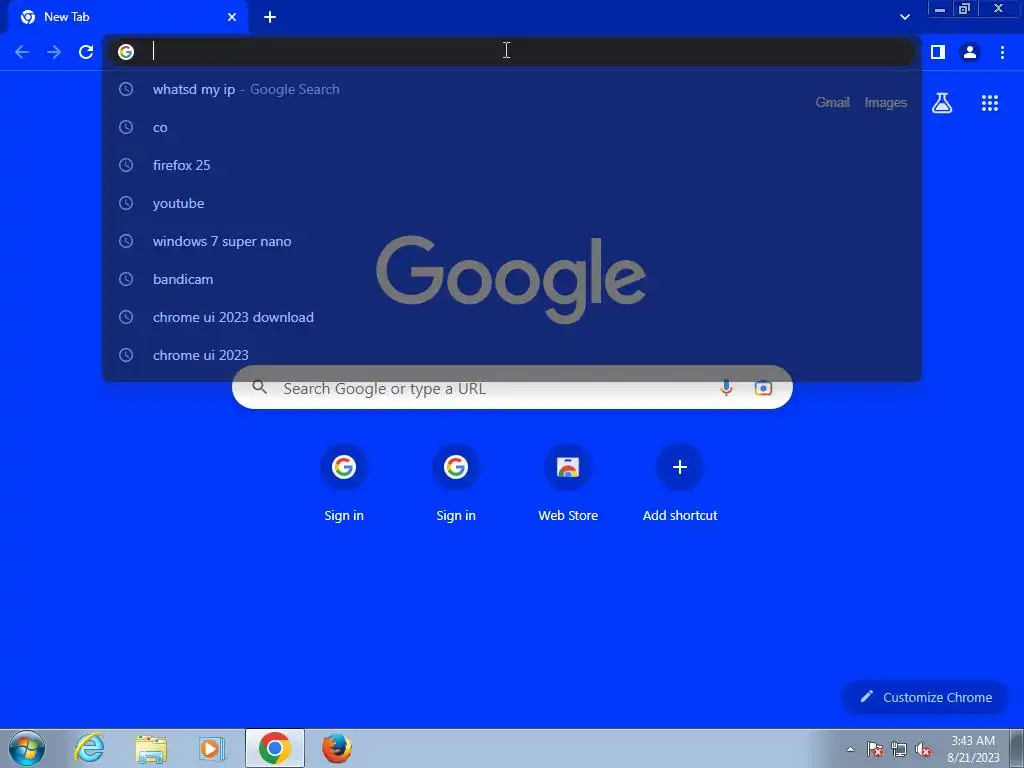Click Show desktop strip
The image size is (1024, 768).
coord(1017,749)
